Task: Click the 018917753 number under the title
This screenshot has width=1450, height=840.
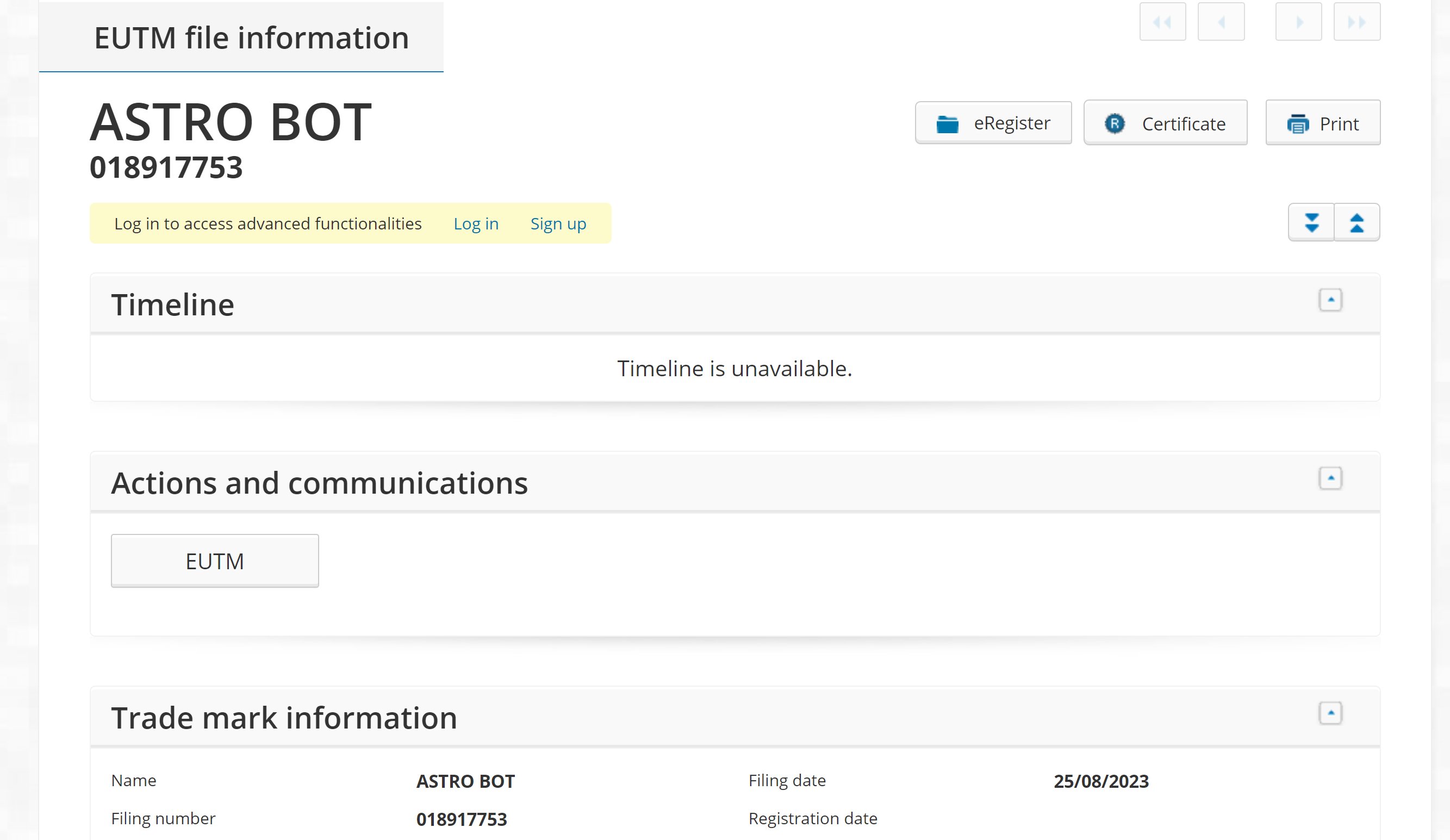Action: coord(166,168)
